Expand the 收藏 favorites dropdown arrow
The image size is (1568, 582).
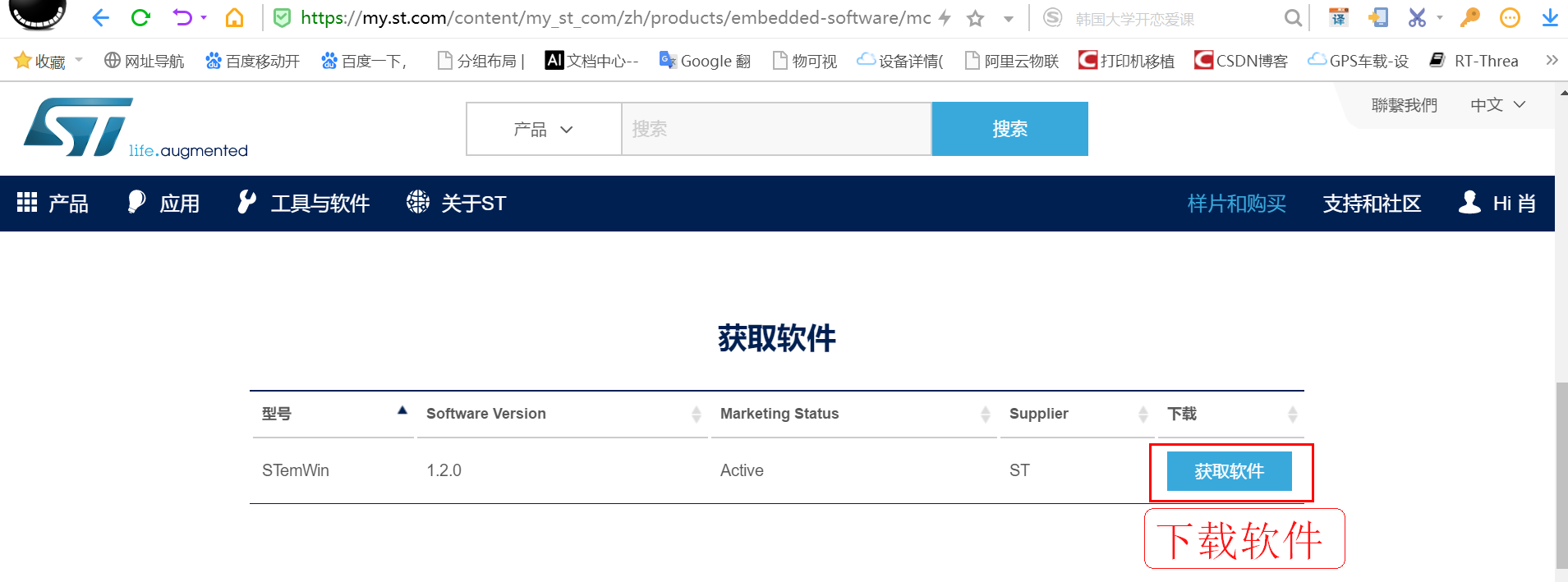coord(79,60)
